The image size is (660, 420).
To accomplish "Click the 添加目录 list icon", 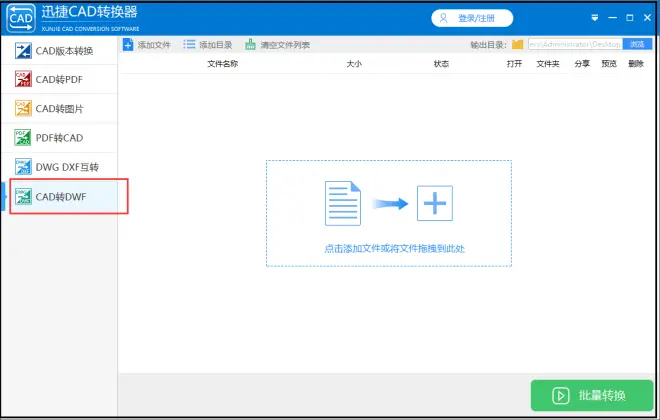I will pyautogui.click(x=189, y=45).
